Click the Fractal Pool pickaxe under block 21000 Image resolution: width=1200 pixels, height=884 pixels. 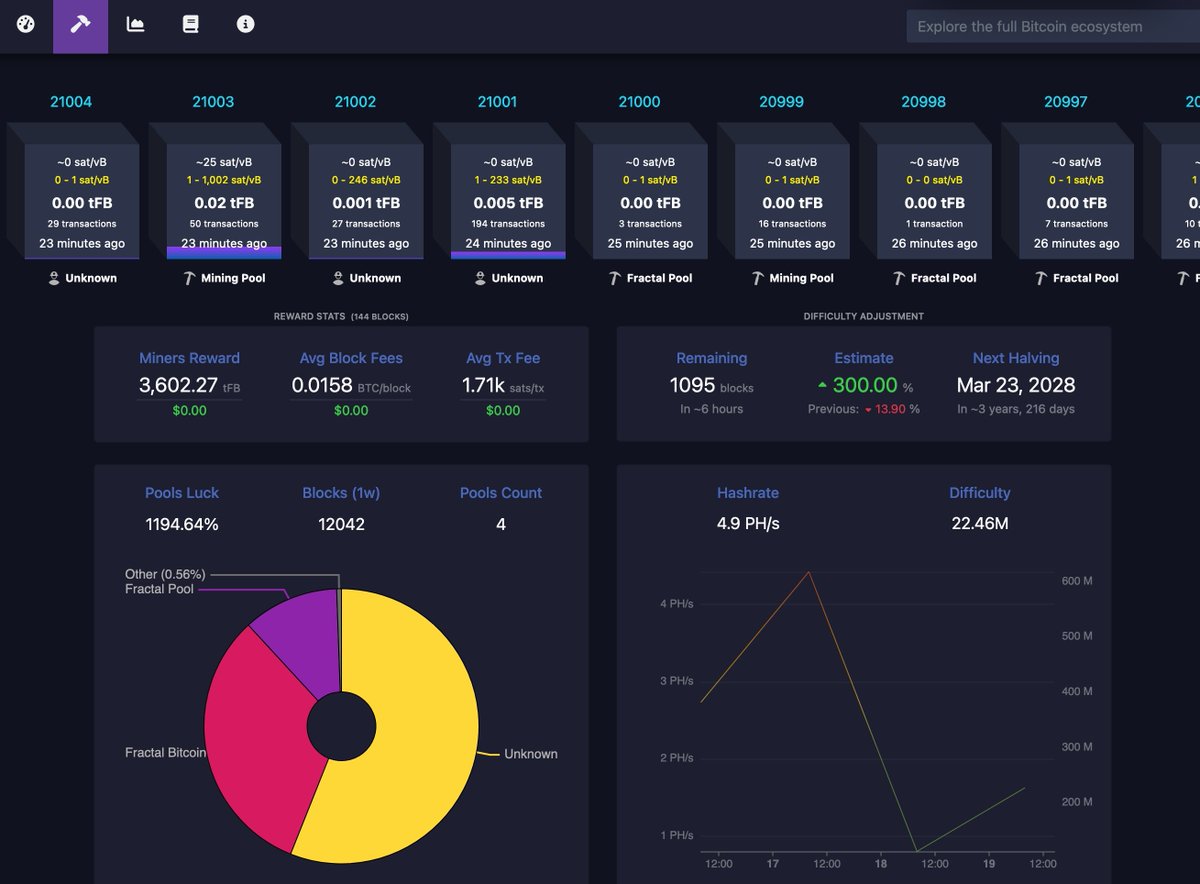click(615, 278)
